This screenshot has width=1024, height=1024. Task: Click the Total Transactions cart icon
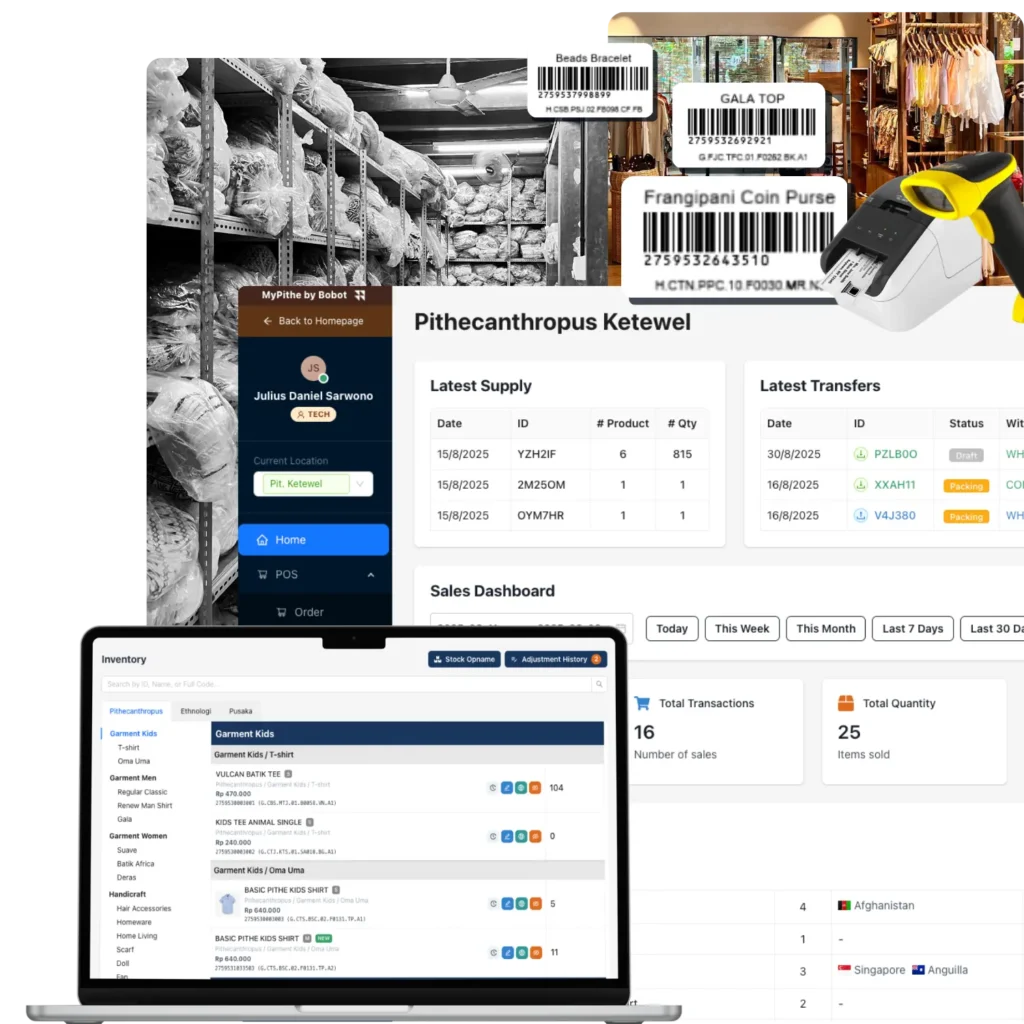click(x=642, y=703)
